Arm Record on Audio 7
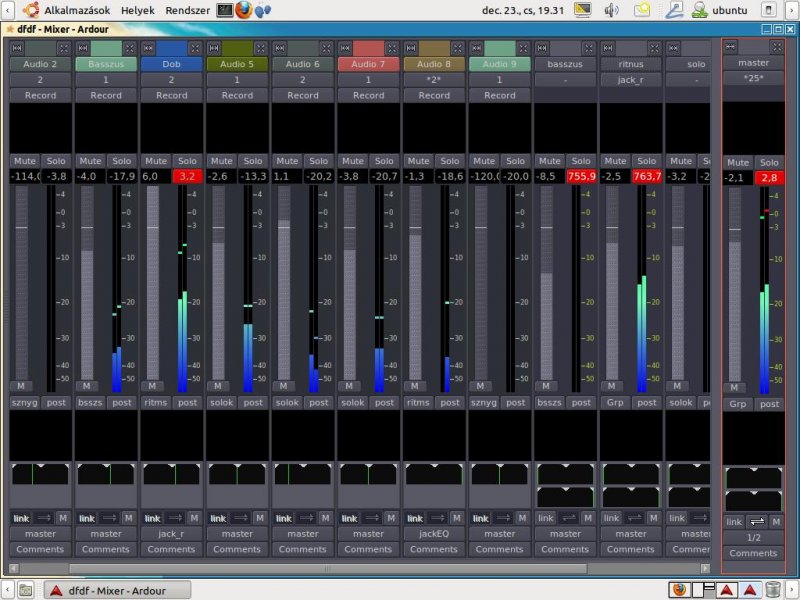The height and width of the screenshot is (600, 800). (x=368, y=95)
